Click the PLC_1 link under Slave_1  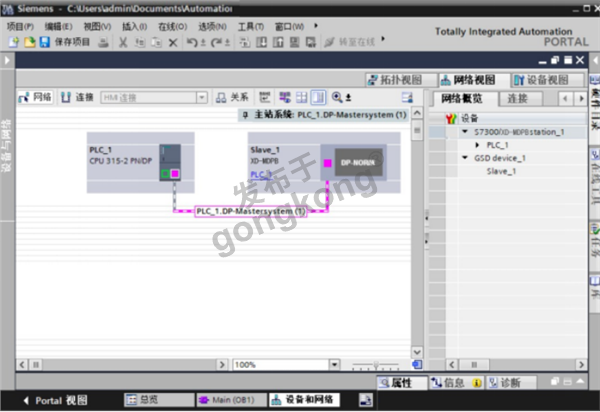[x=261, y=175]
